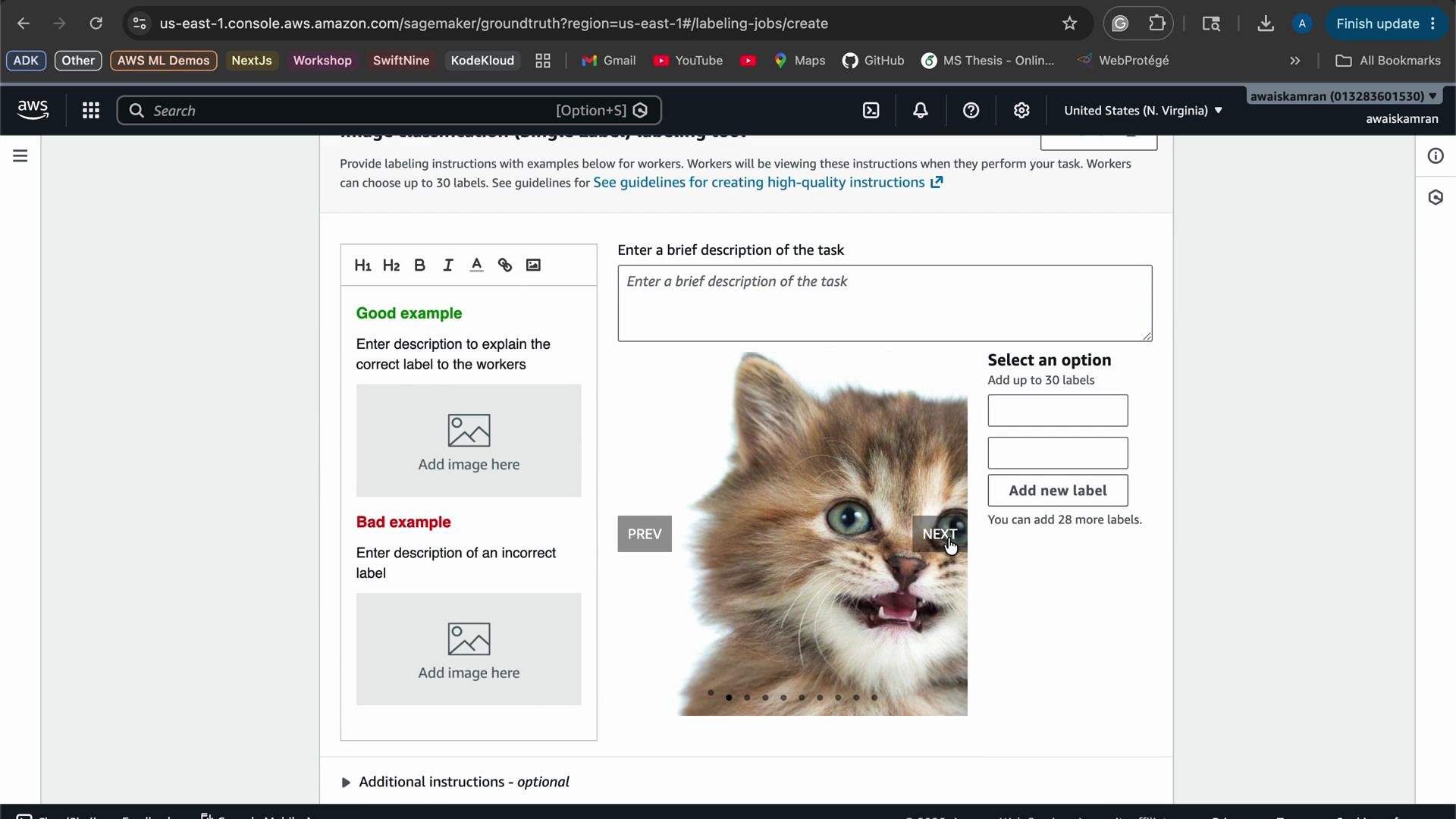Screen dimensions: 1456x819
Task: Reload the browser page
Action: (96, 24)
